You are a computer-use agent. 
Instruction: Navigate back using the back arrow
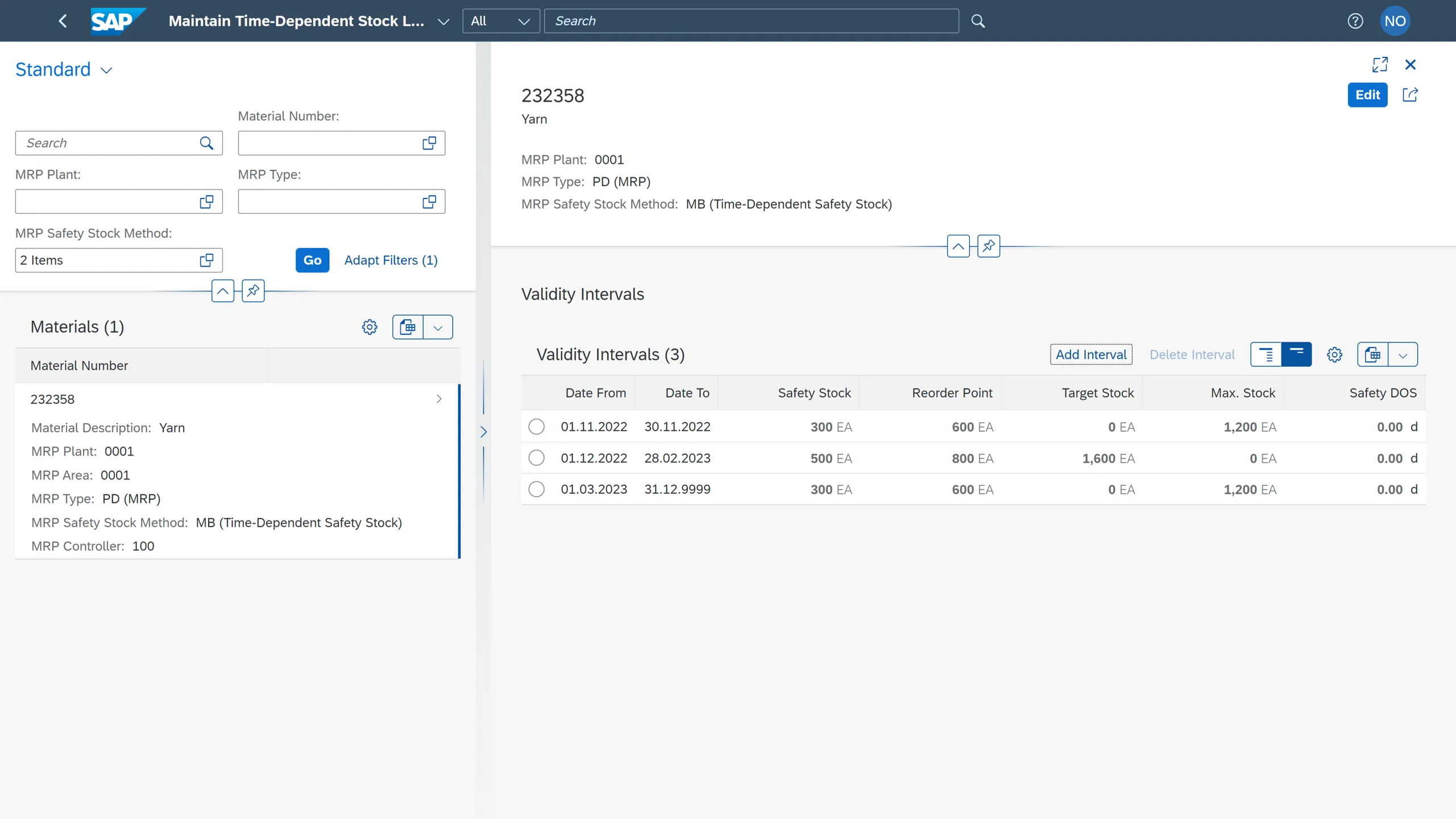tap(63, 20)
